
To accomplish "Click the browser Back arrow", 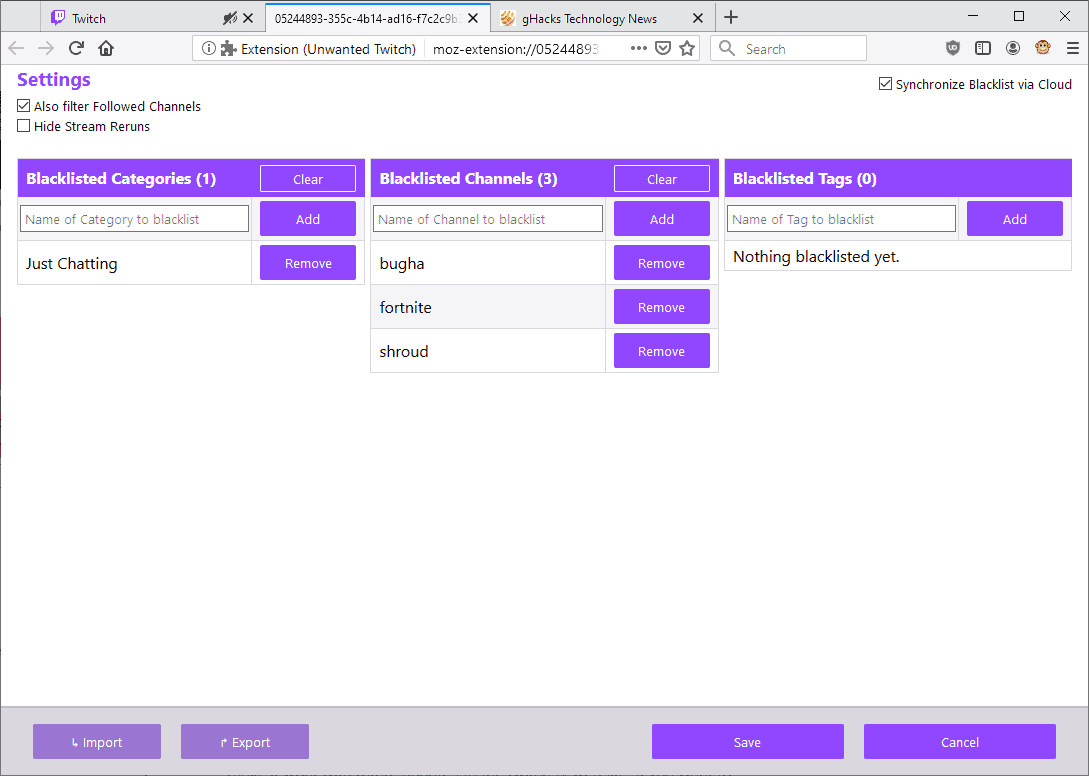I will 16,48.
